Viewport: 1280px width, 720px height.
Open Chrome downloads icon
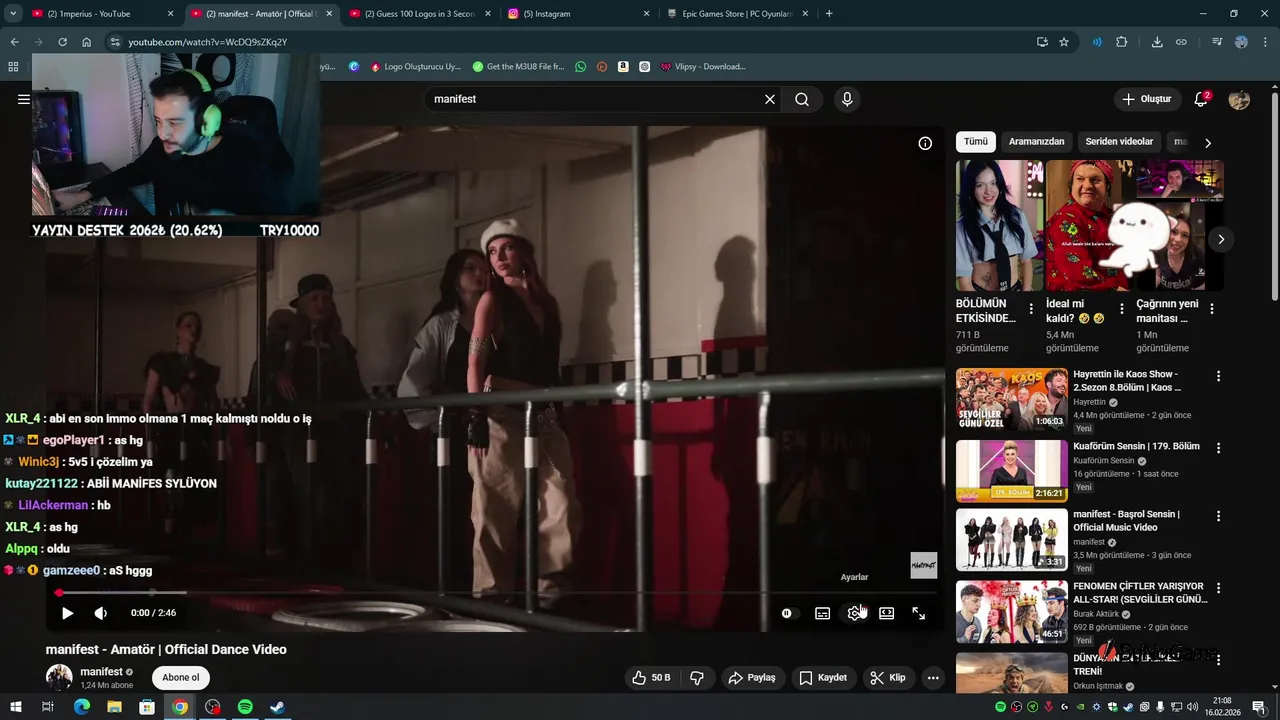click(1157, 42)
